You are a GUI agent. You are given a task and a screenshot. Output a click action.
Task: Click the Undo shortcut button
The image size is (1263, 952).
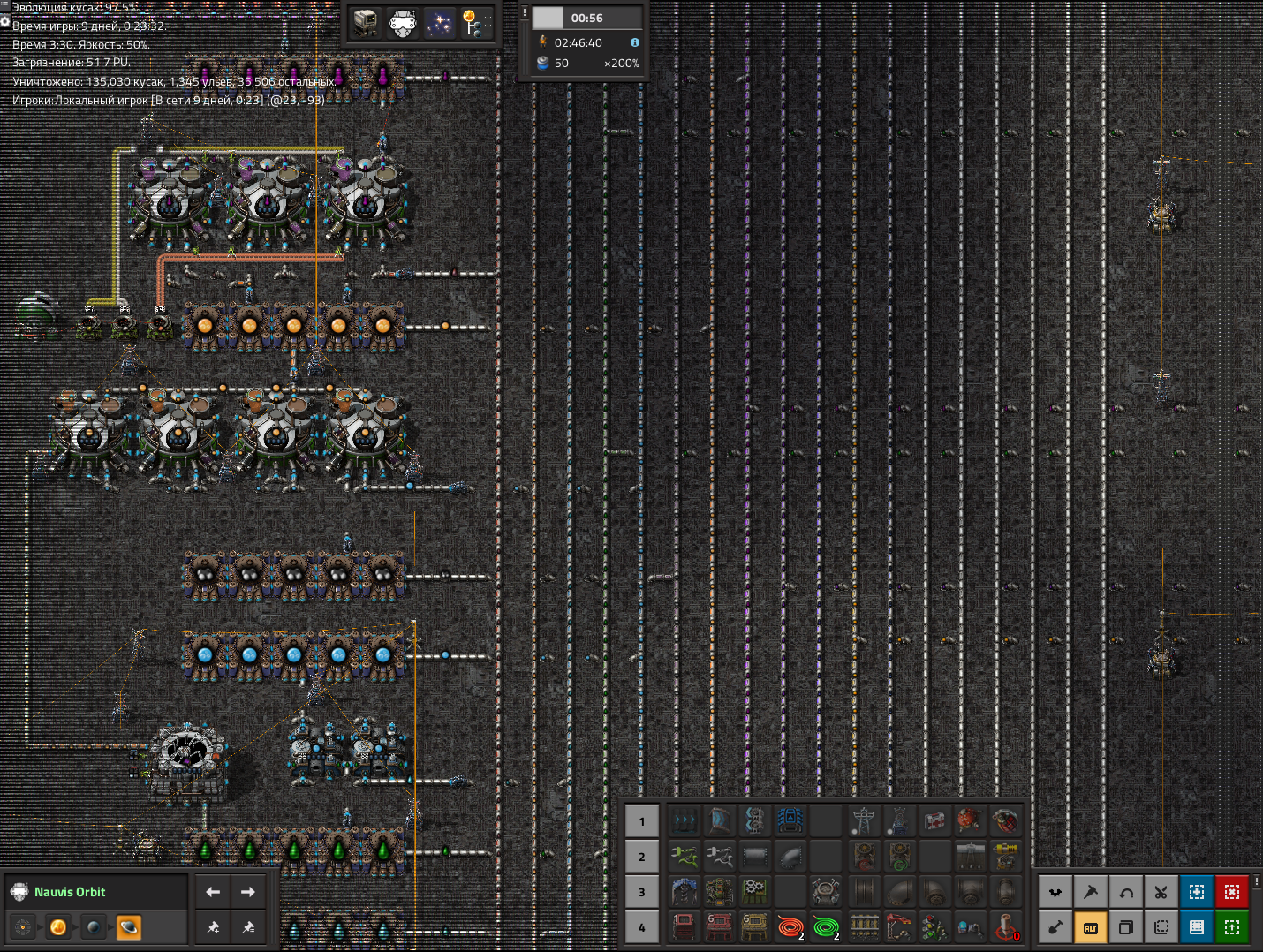coord(1125,892)
